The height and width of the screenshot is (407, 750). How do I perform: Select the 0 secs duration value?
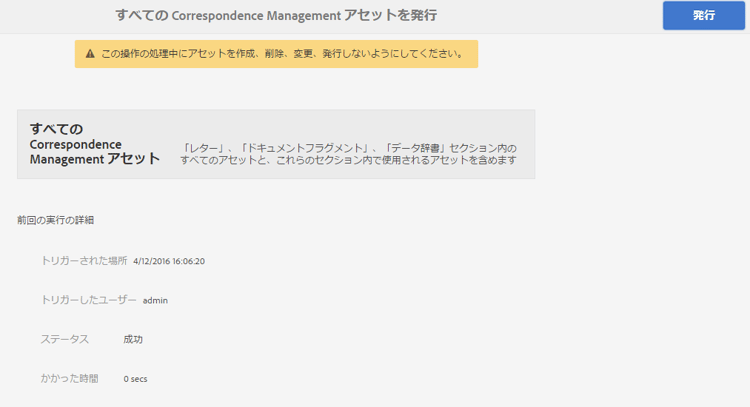(135, 379)
